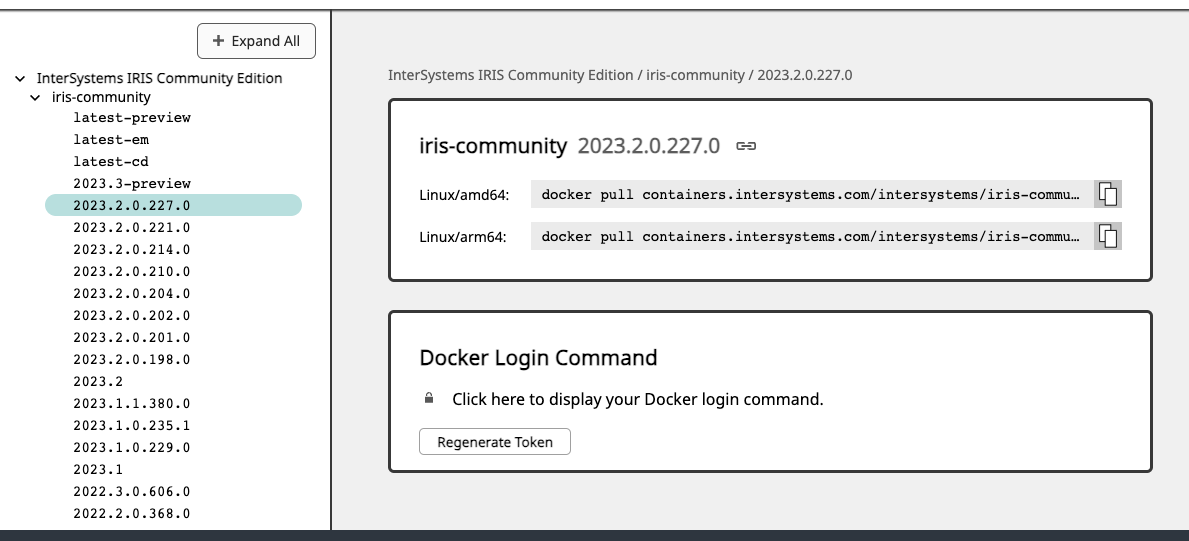Collapse InterSystems IRIS Community Edition tree node
1189x541 pixels.
pos(20,78)
